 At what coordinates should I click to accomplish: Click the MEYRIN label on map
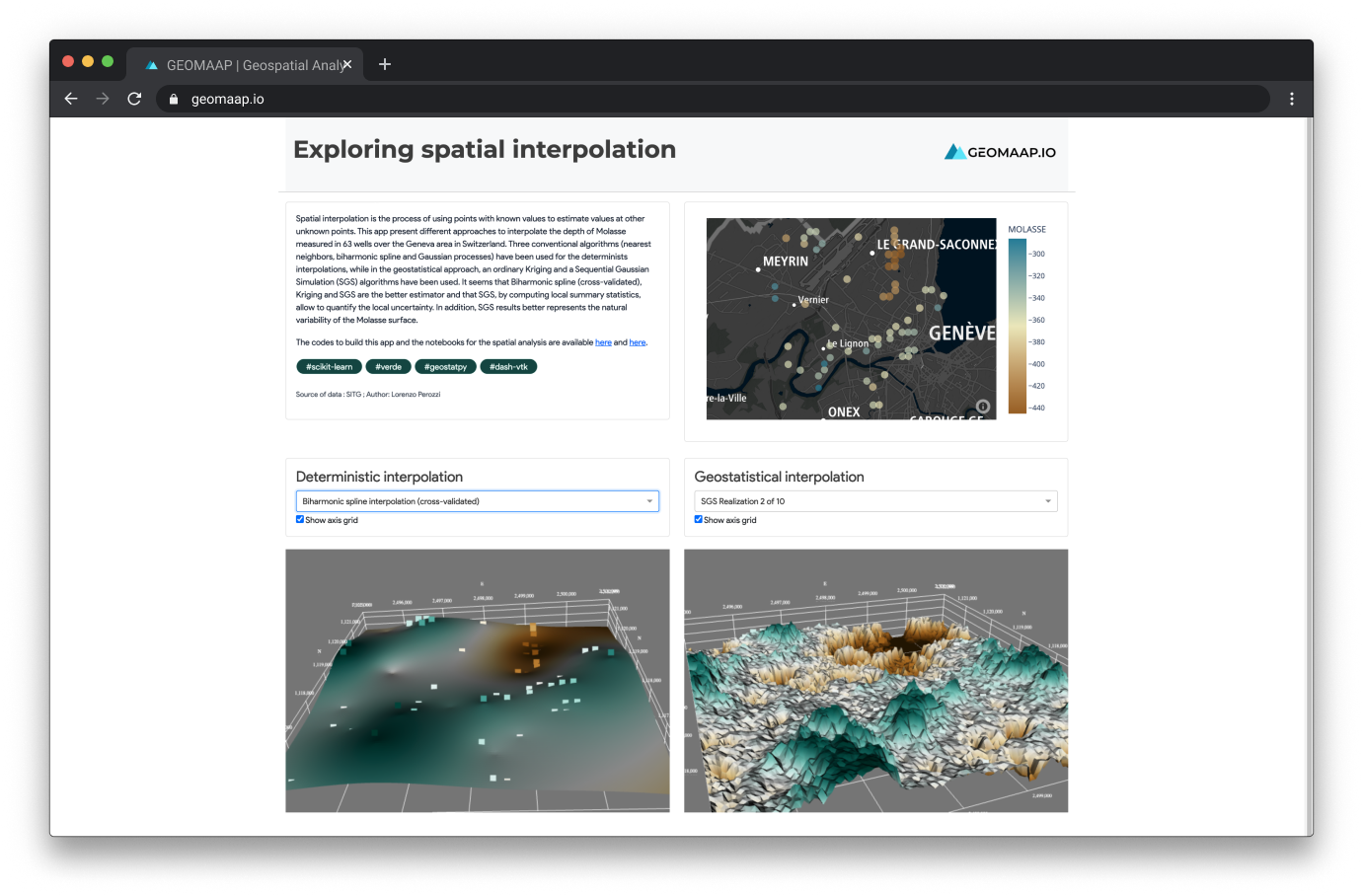[786, 261]
